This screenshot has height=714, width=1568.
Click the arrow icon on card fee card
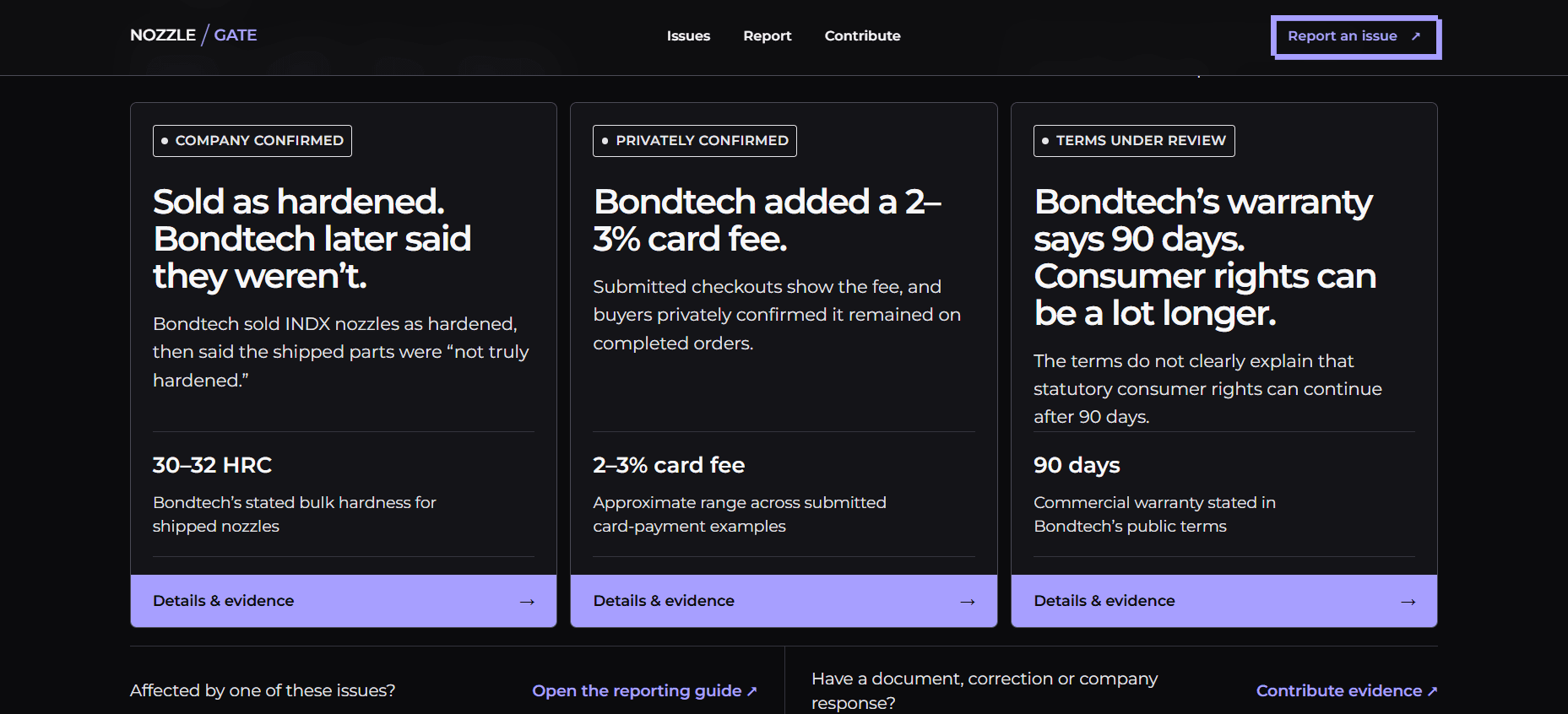click(x=968, y=602)
